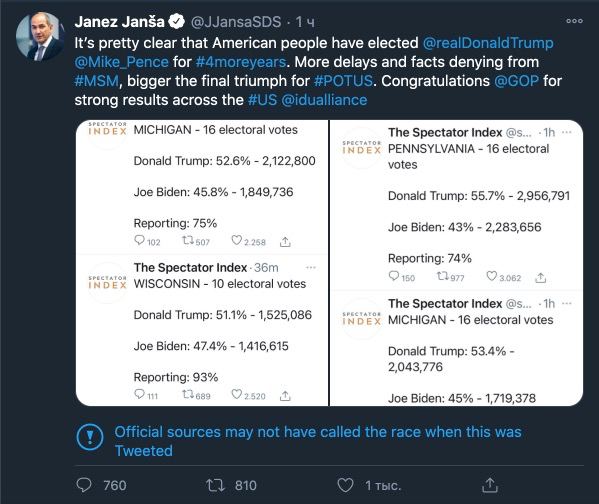Click the #MSM hashtag
This screenshot has width=599, height=504.
(x=97, y=81)
